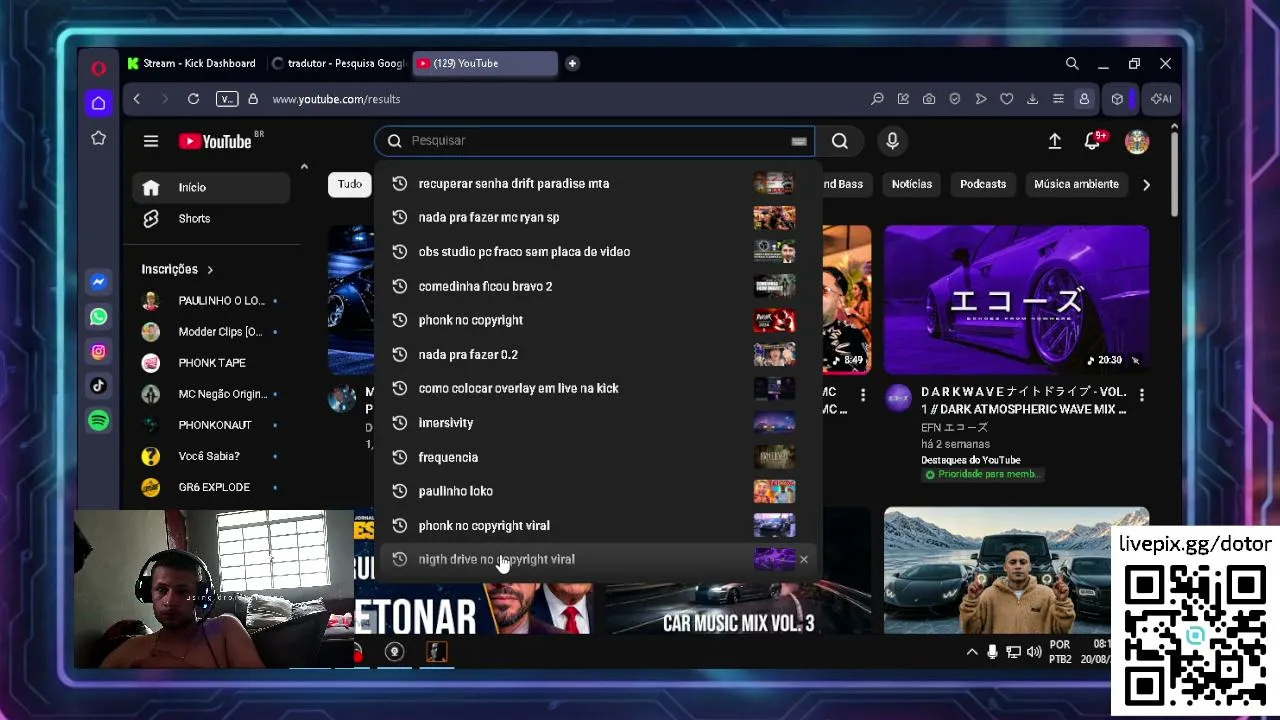Reload the page in the browser toolbar
The image size is (1280, 720).
pos(193,99)
